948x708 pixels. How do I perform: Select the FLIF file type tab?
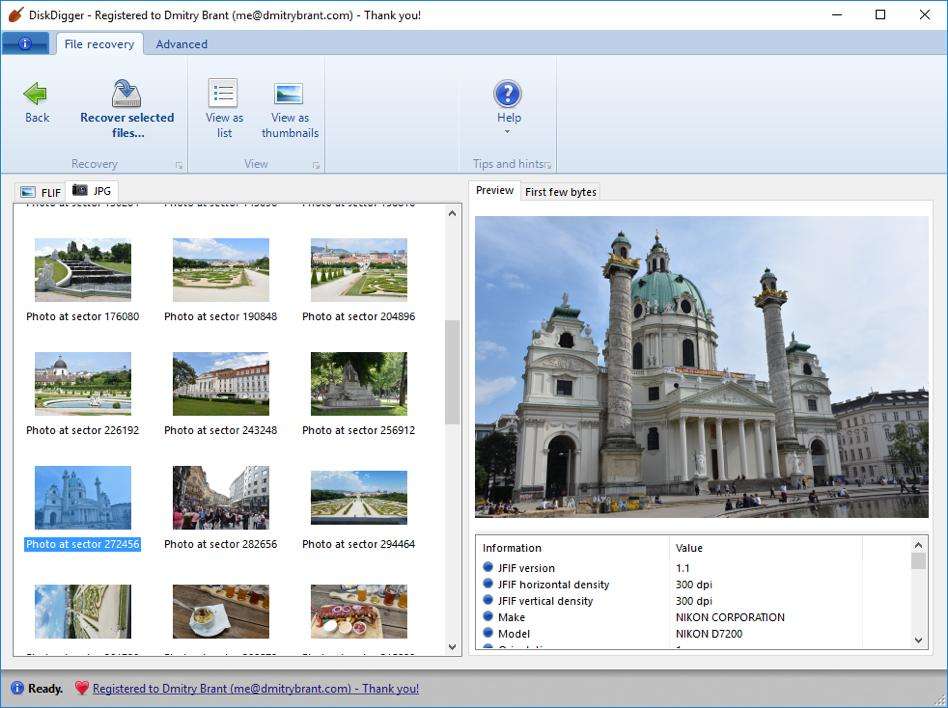42,190
